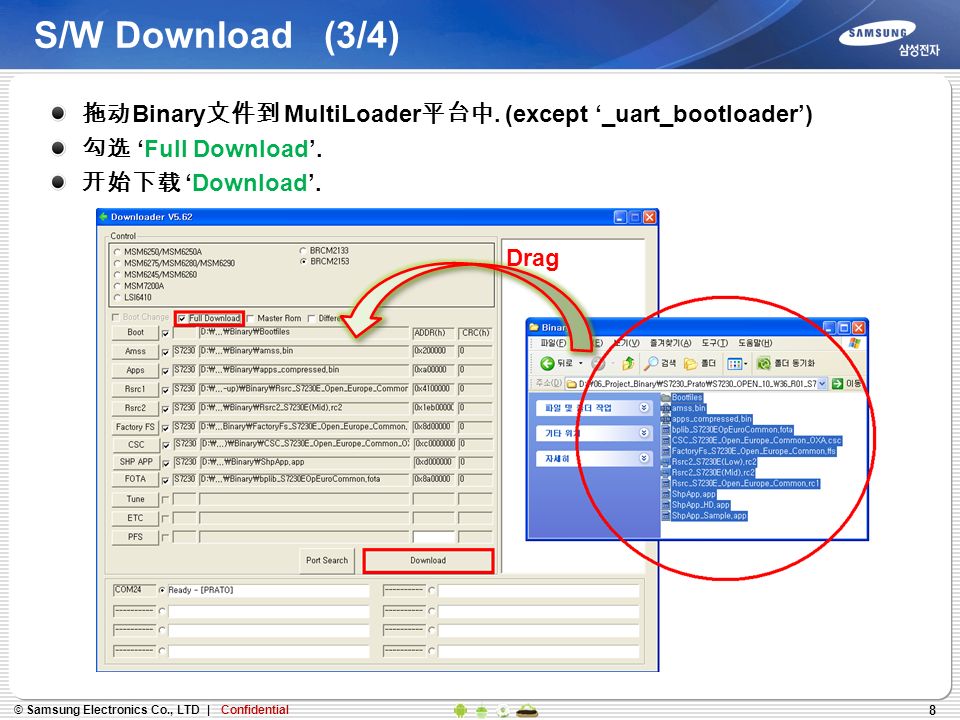Collapse the 자세히 panel

[644, 457]
